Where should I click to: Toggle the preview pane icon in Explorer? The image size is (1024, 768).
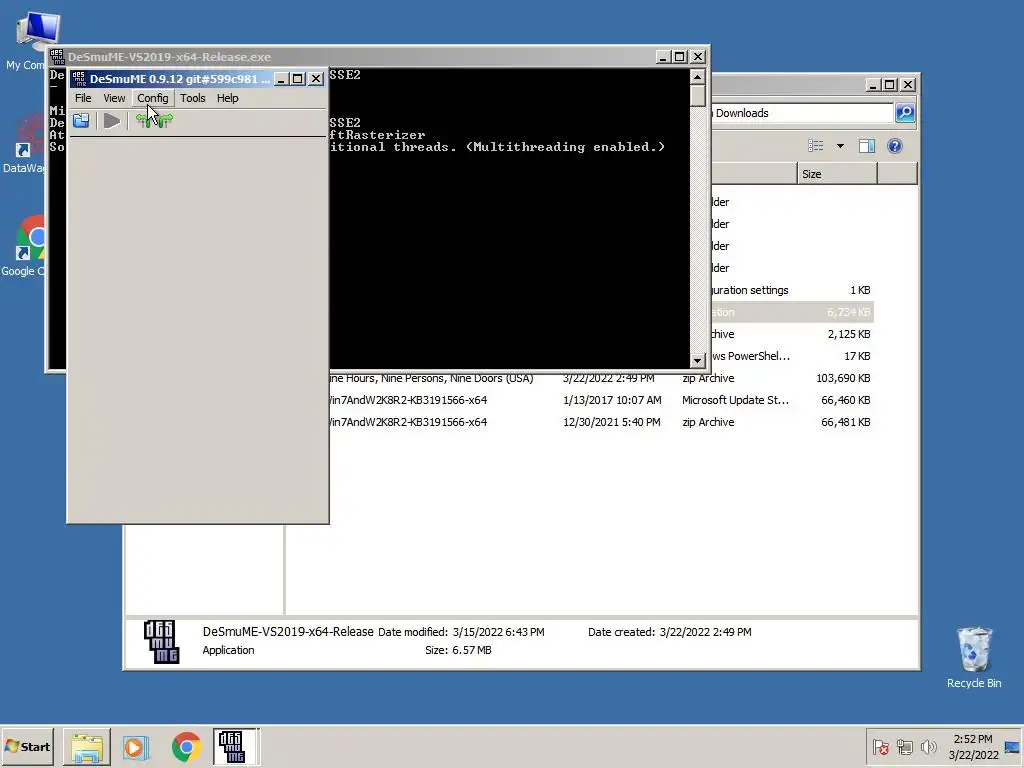tap(867, 146)
